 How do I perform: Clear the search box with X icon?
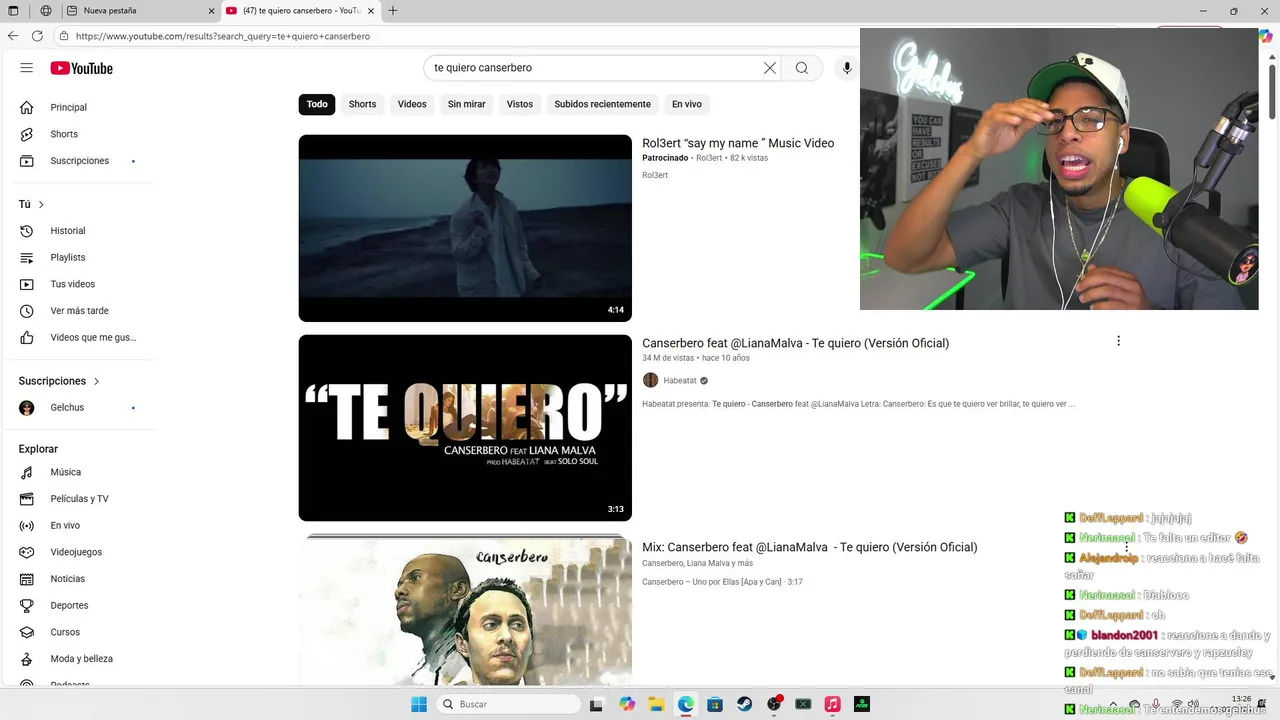point(770,68)
